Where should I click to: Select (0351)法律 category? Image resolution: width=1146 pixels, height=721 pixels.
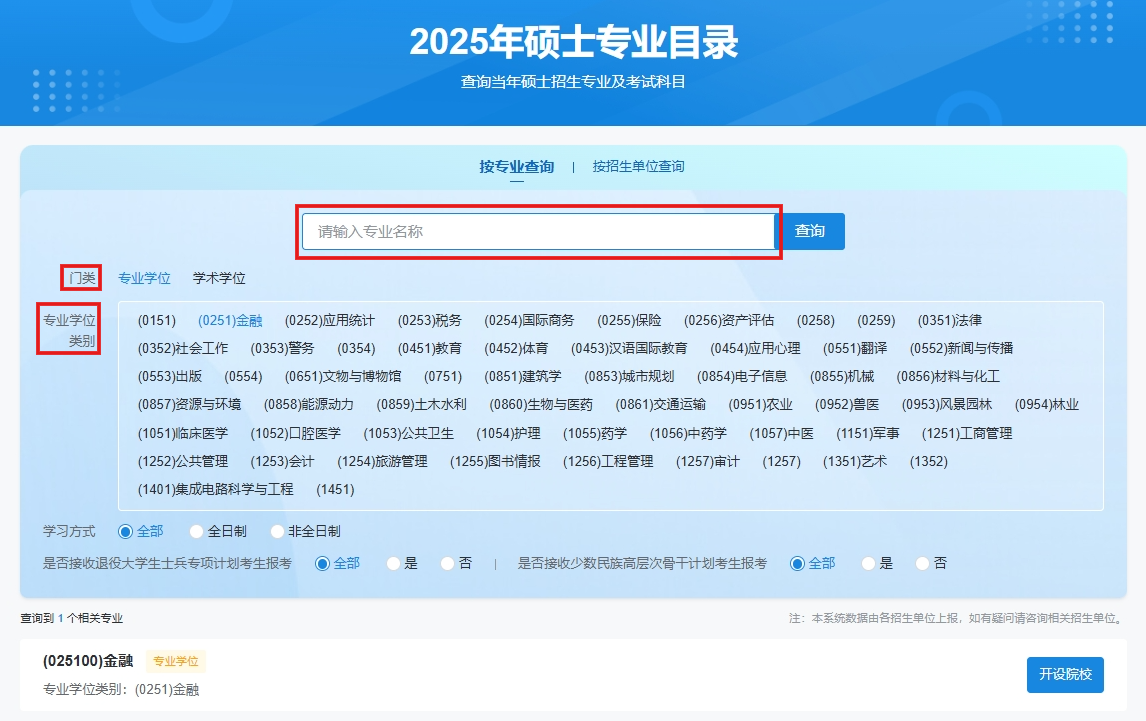coord(949,320)
